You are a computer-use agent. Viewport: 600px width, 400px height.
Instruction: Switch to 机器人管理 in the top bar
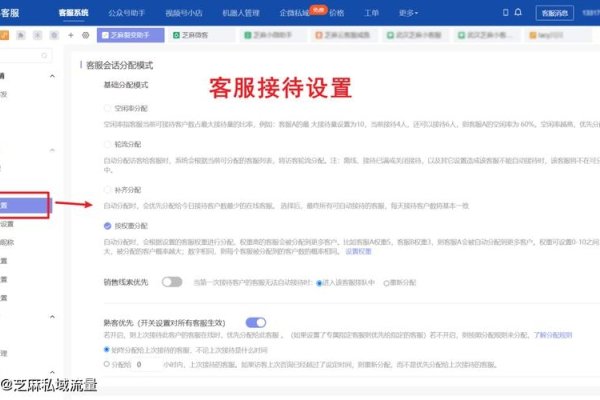pos(241,13)
